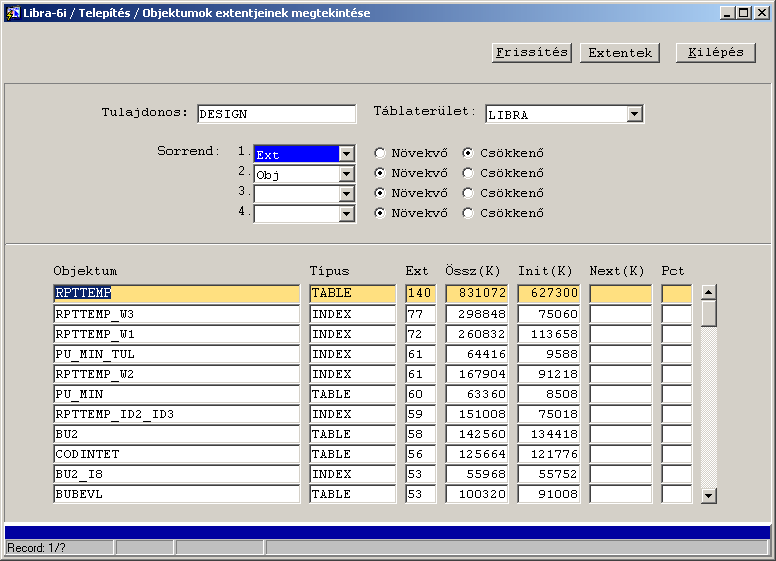776x561 pixels.
Task: Click the Libra-6i app icon in title bar
Action: [x=12, y=13]
